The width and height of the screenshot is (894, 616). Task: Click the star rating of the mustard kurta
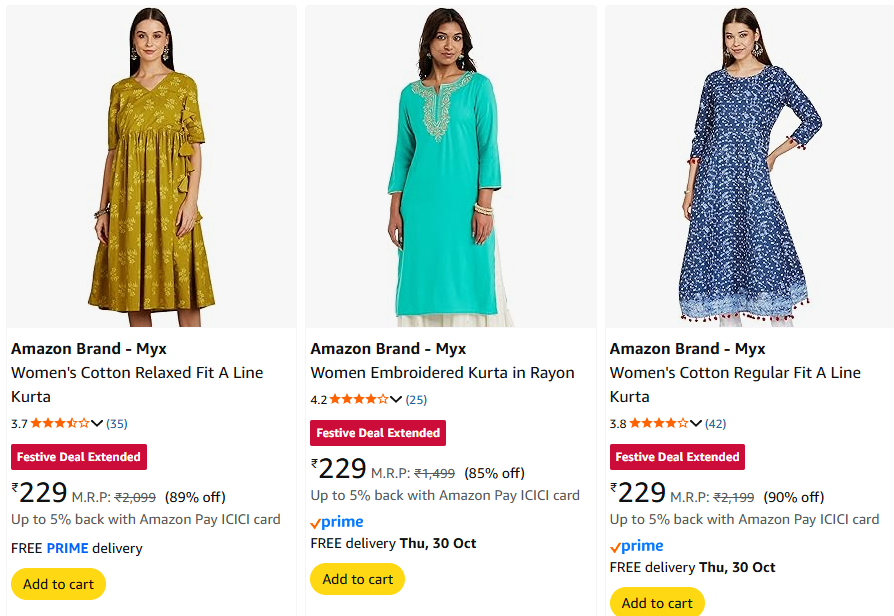(x=60, y=423)
